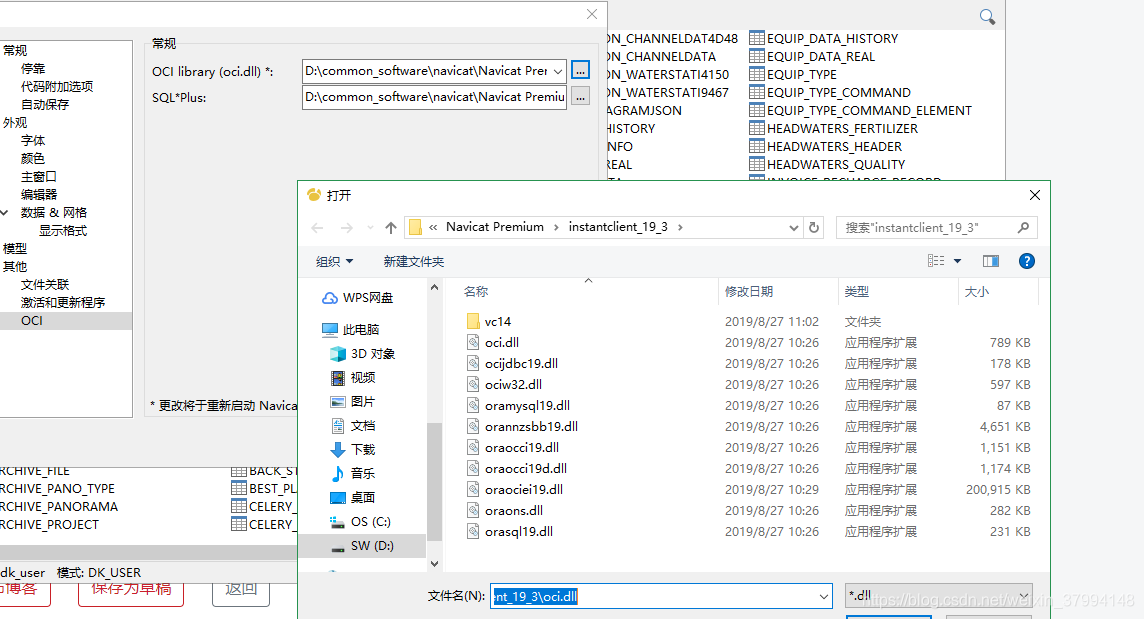This screenshot has width=1144, height=619.
Task: Click instantclient_19_3 breadcrumb segment
Action: pos(618,227)
